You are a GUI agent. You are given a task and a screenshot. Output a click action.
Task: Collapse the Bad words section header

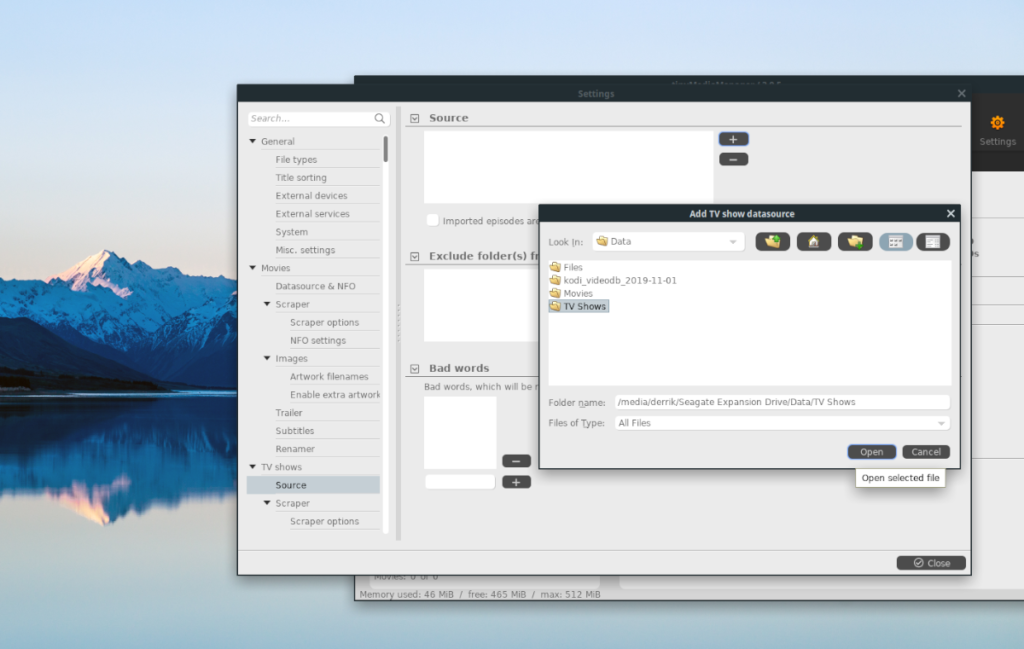click(x=413, y=367)
